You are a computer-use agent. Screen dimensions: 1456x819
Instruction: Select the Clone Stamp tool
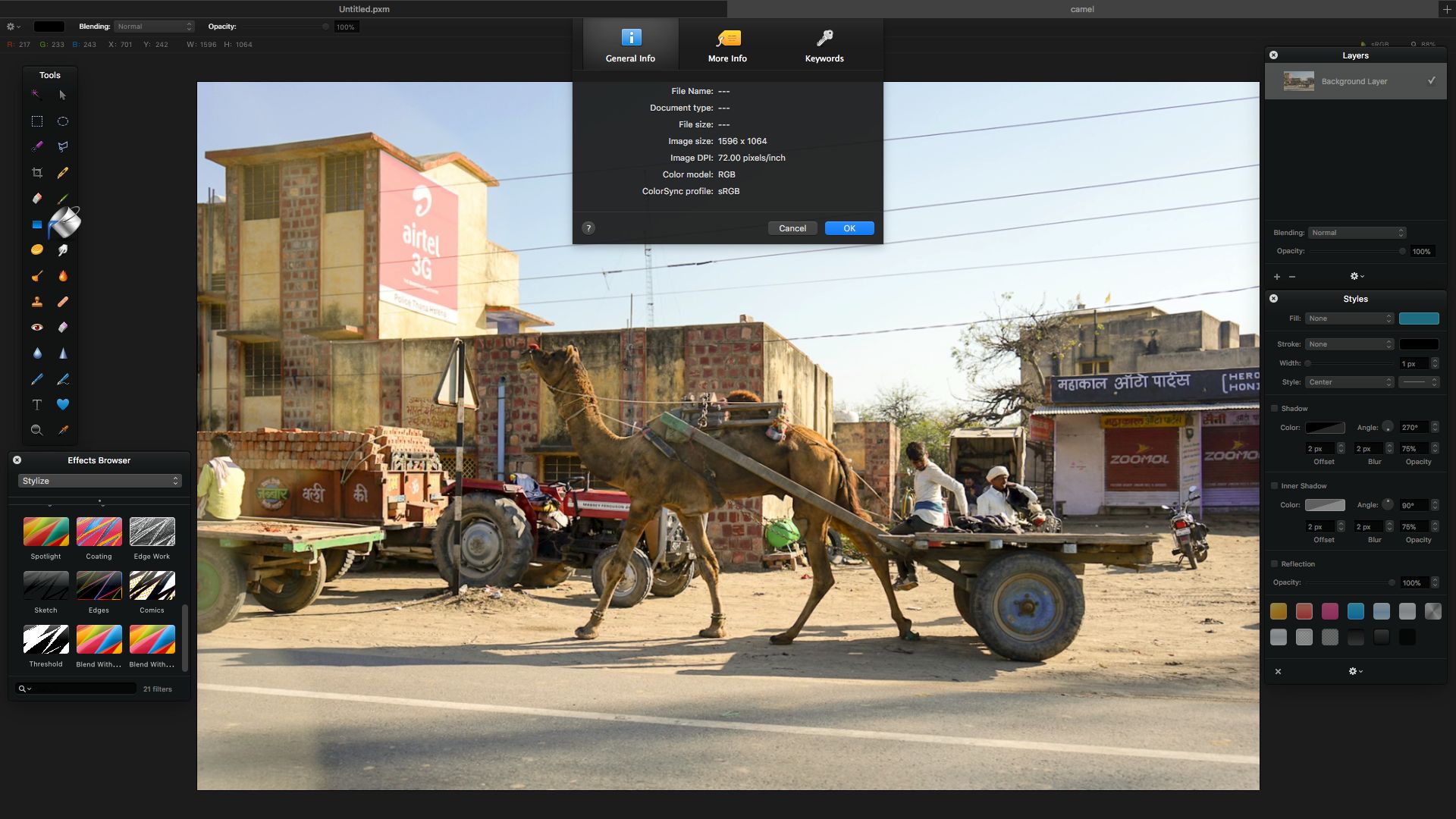[x=36, y=302]
